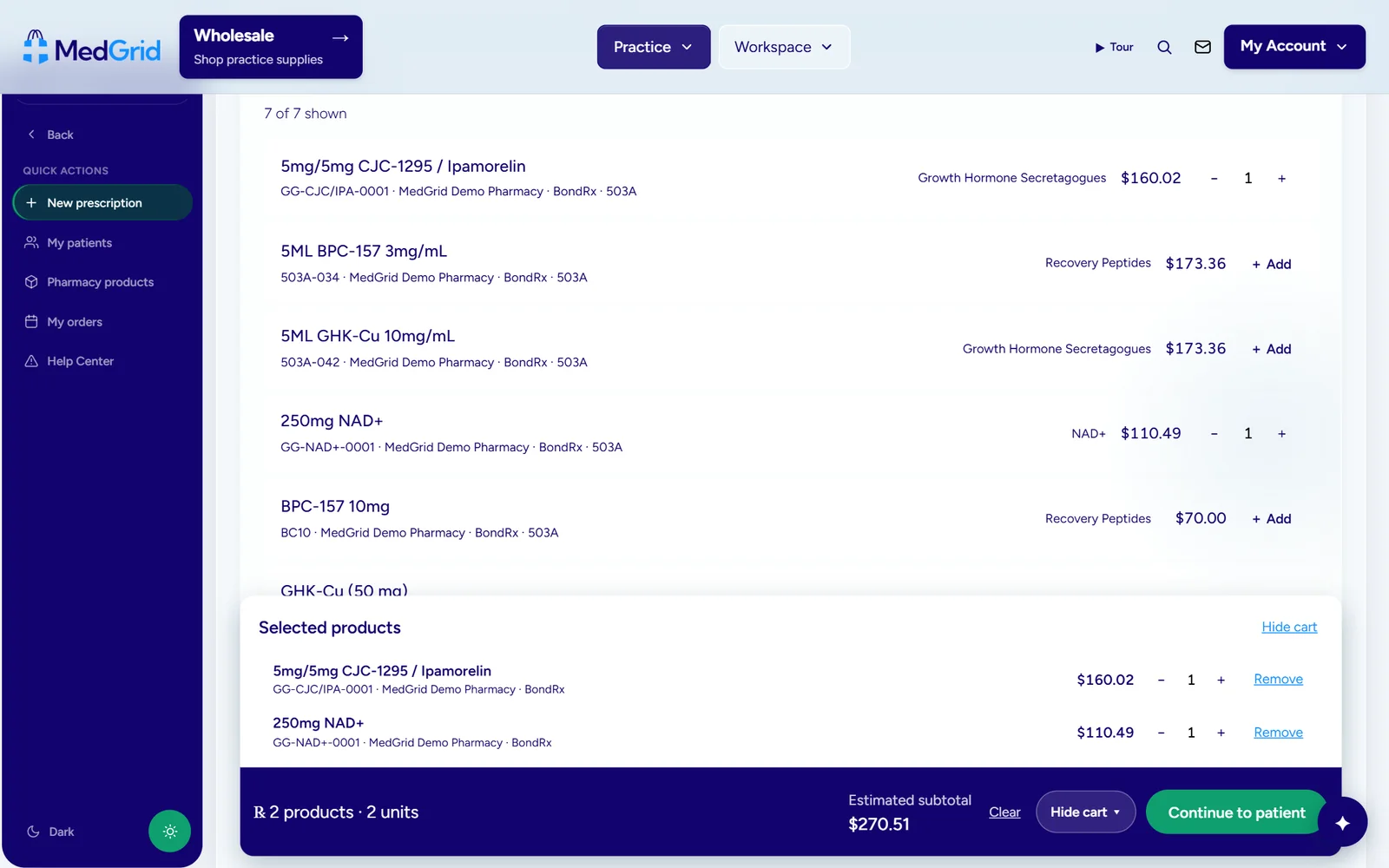
Task: Click the Hide cart link in Selected products
Action: tap(1289, 627)
